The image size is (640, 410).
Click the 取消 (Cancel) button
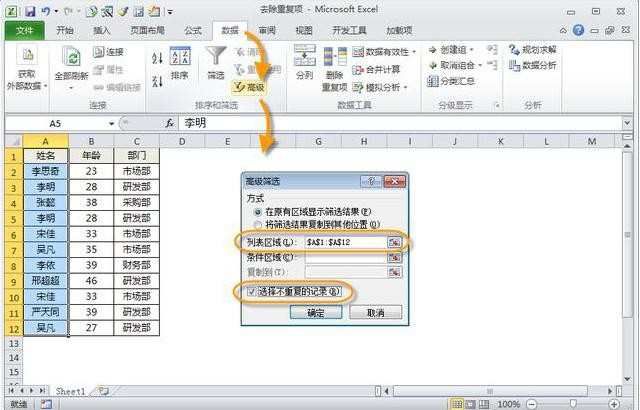click(376, 312)
